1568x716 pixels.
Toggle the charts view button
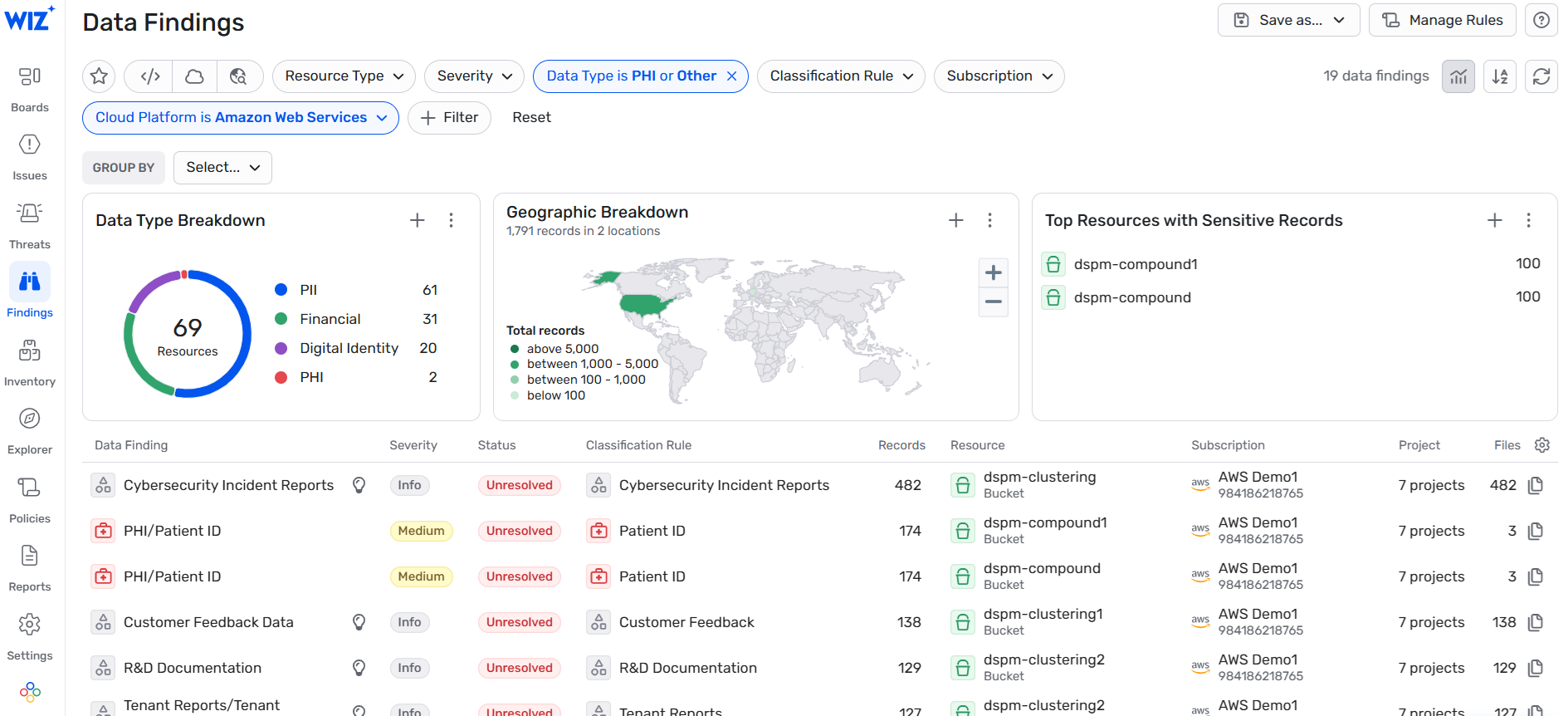pyautogui.click(x=1458, y=76)
